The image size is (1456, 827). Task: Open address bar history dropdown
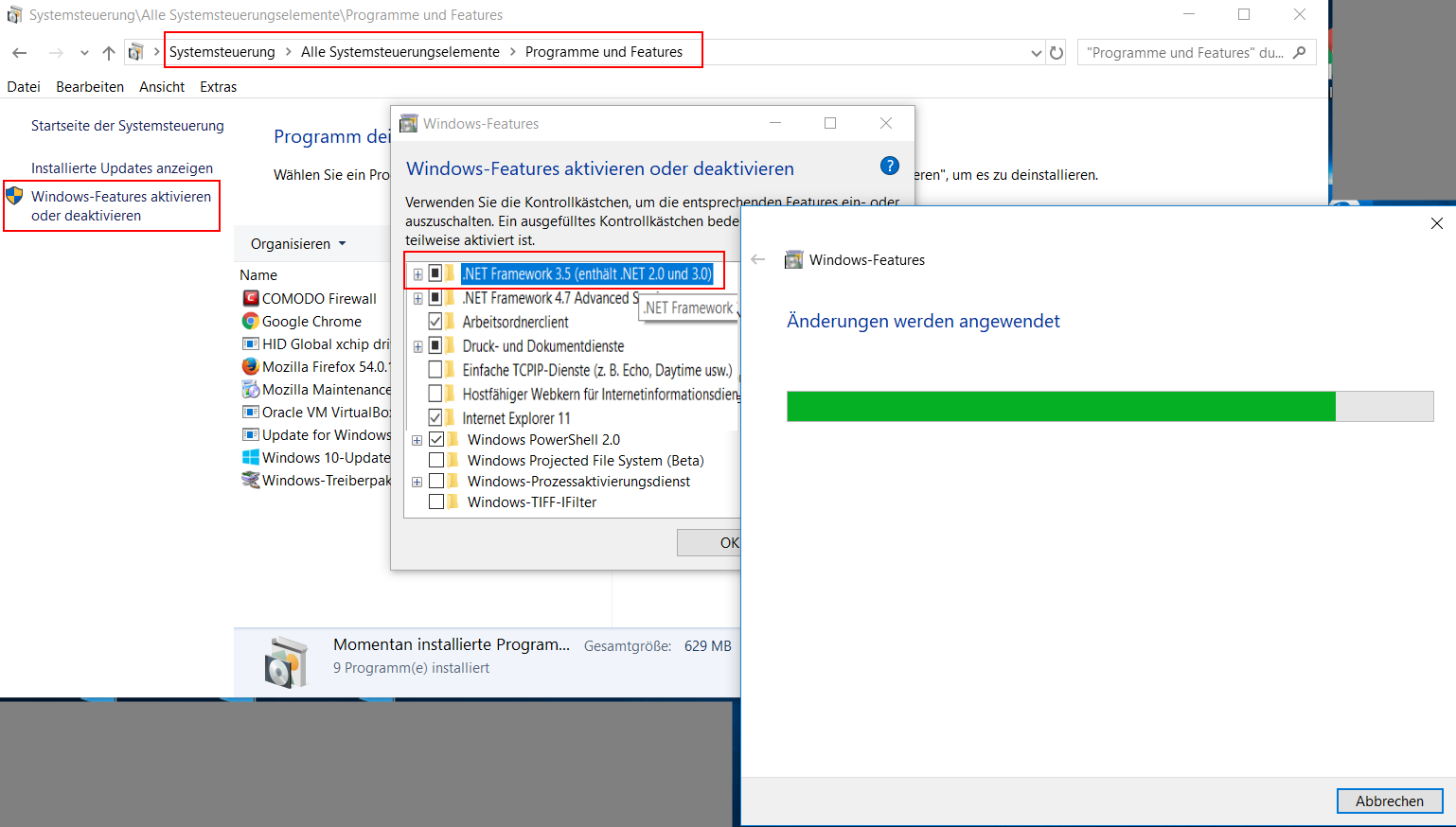(1036, 53)
